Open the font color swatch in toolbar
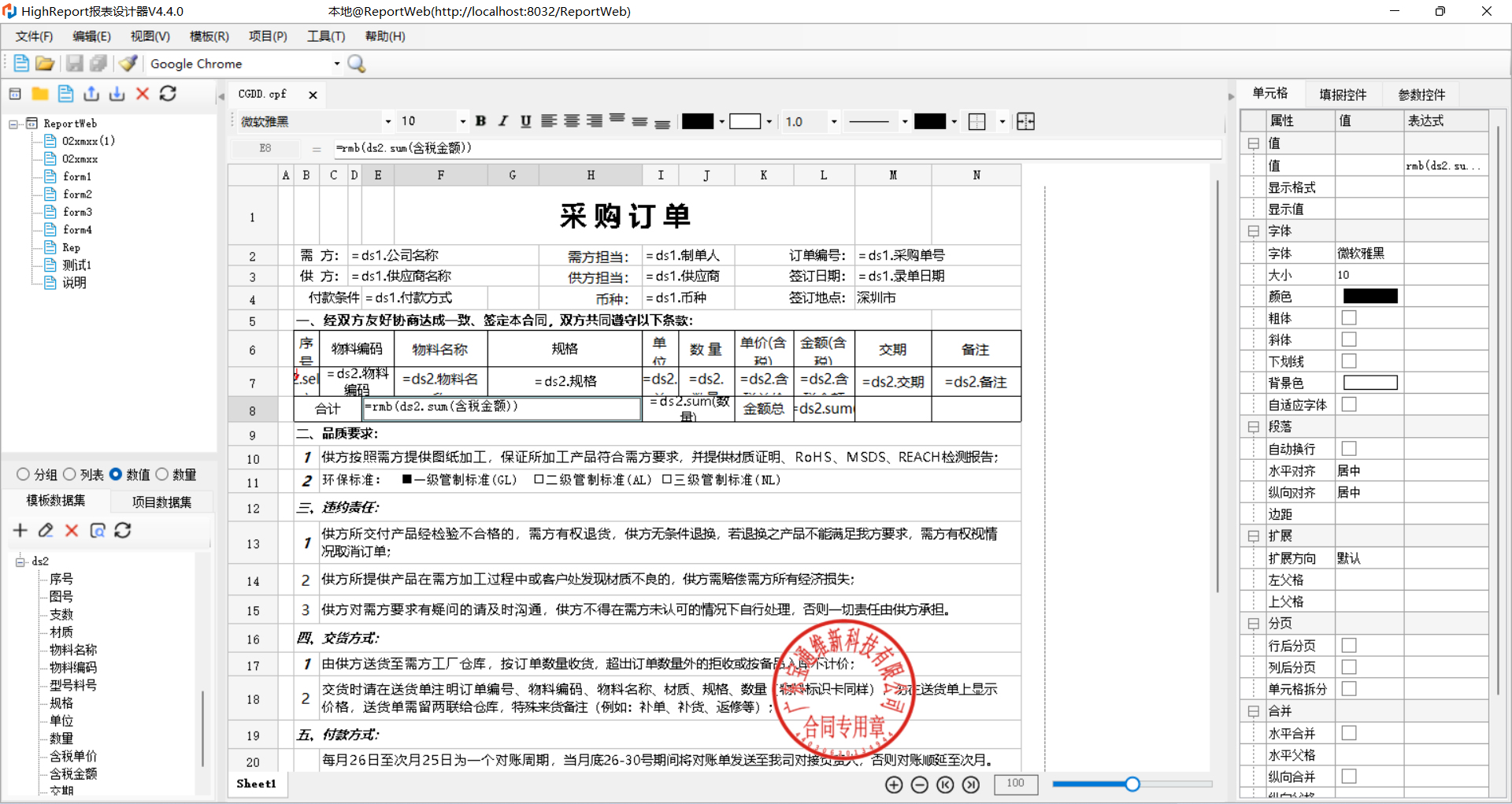Viewport: 1512px width, 804px height. [697, 121]
